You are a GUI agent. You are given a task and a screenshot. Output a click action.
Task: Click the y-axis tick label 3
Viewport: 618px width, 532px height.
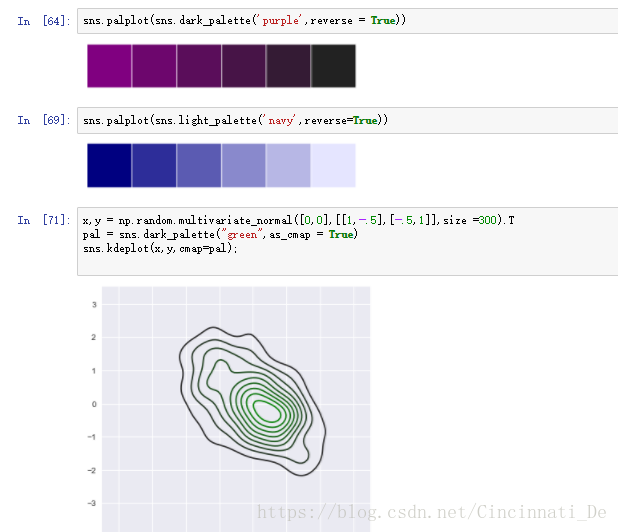coord(94,304)
